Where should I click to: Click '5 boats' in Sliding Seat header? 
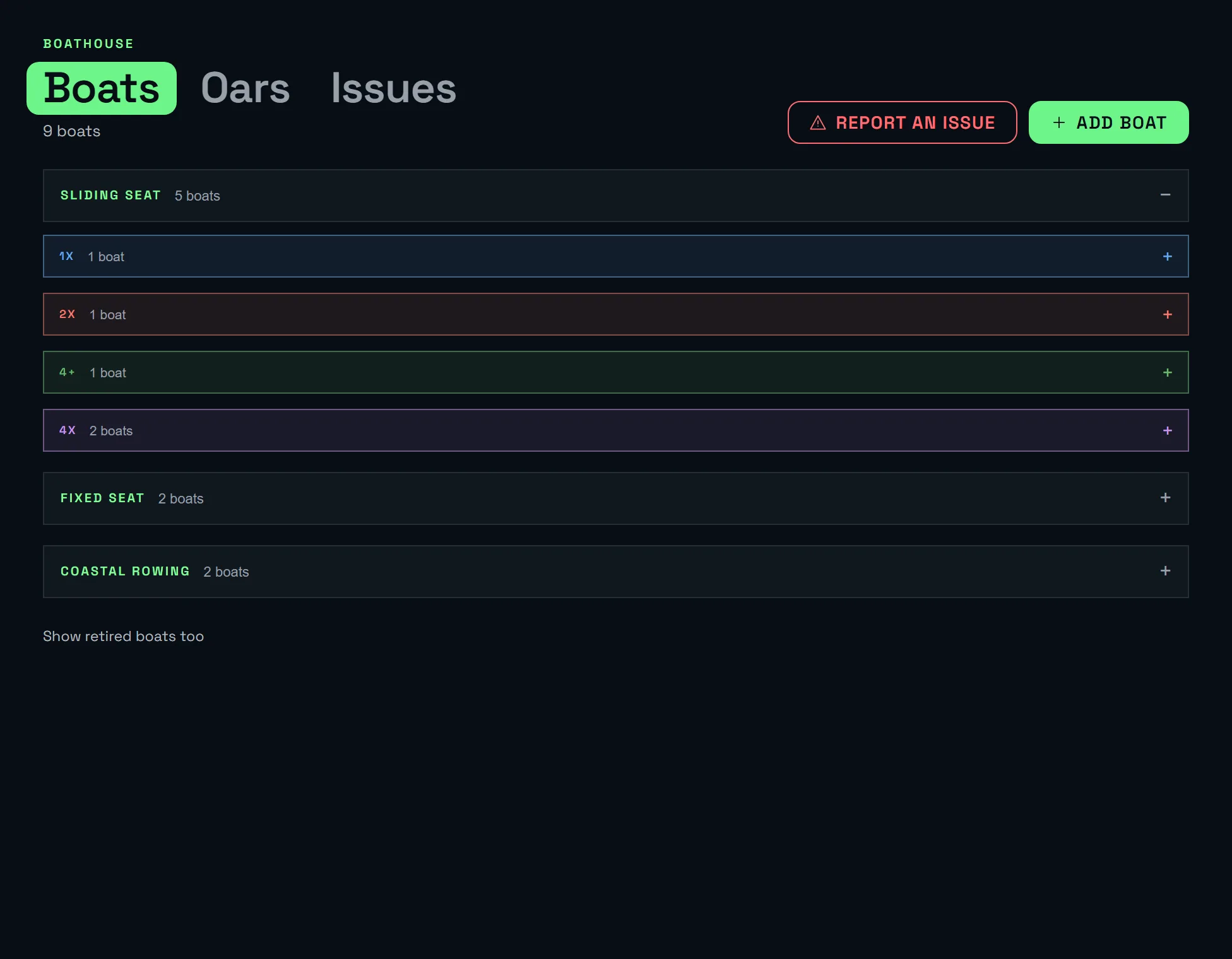pos(198,196)
